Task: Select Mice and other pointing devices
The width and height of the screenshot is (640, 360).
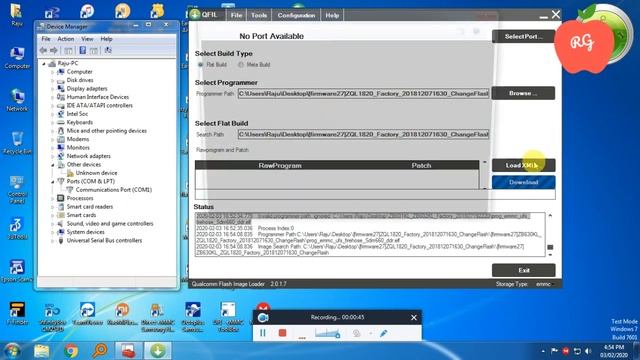Action: coord(107,131)
